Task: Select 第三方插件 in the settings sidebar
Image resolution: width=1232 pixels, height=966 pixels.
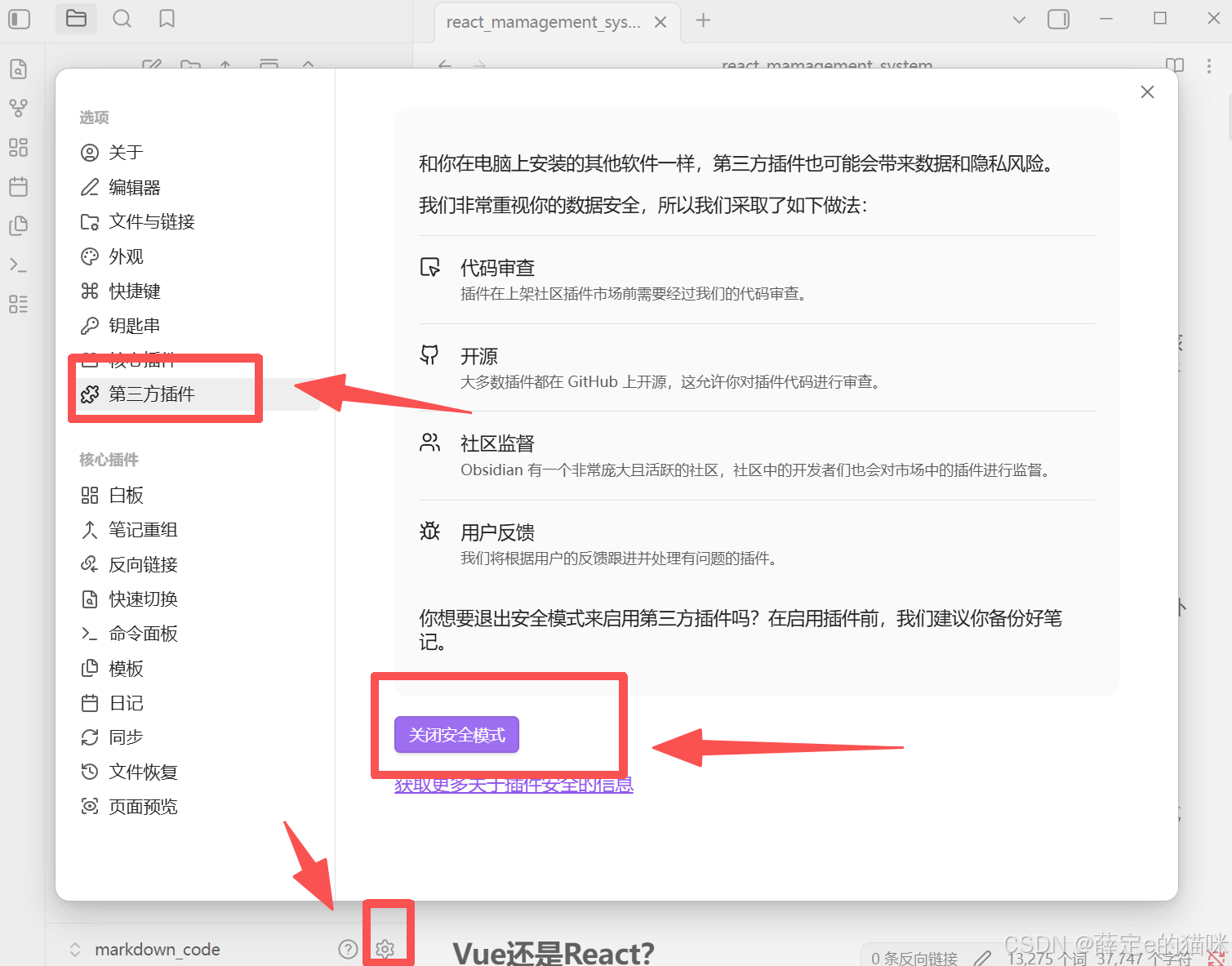Action: 152,394
